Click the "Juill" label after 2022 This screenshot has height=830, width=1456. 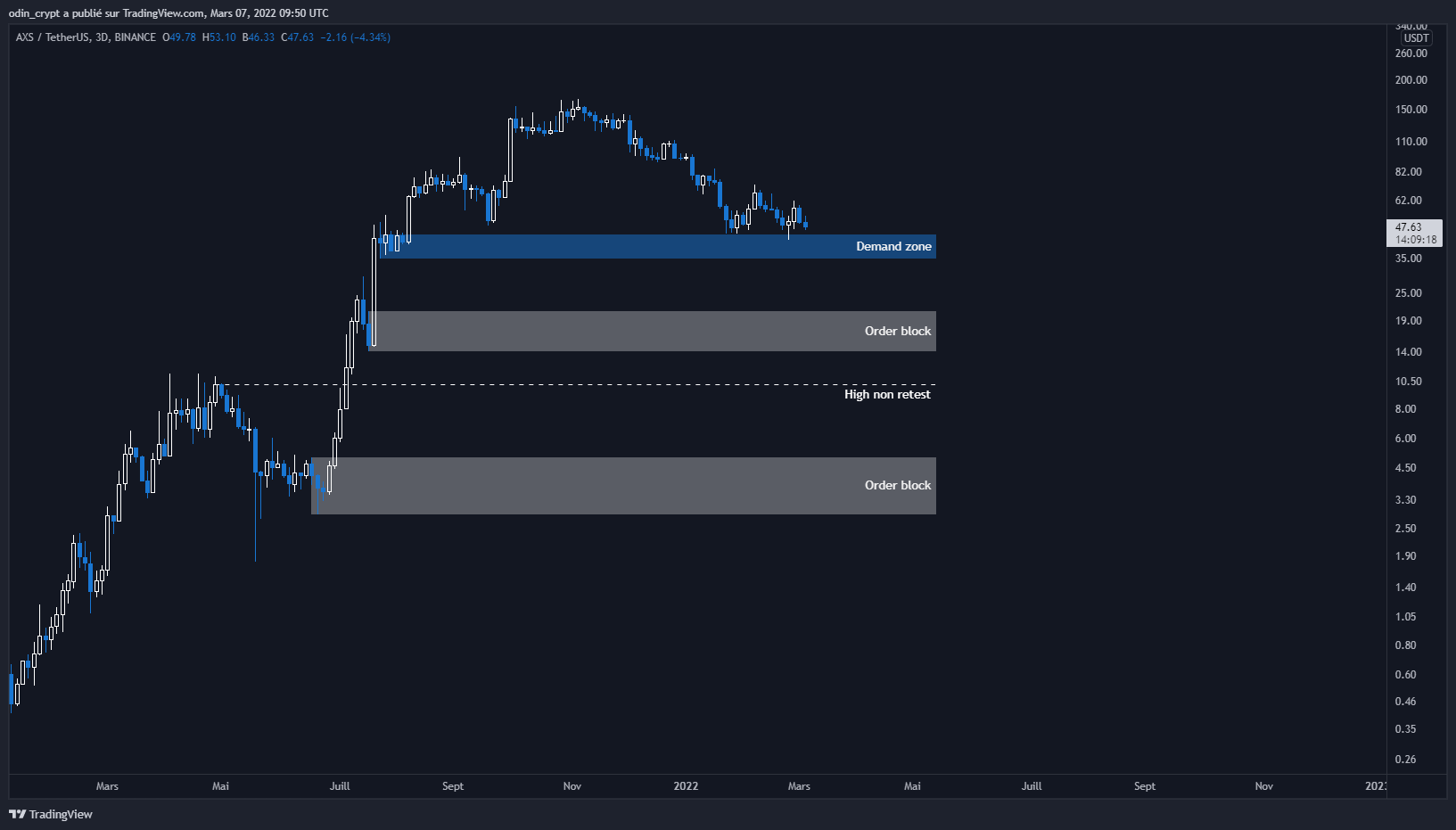(1032, 786)
